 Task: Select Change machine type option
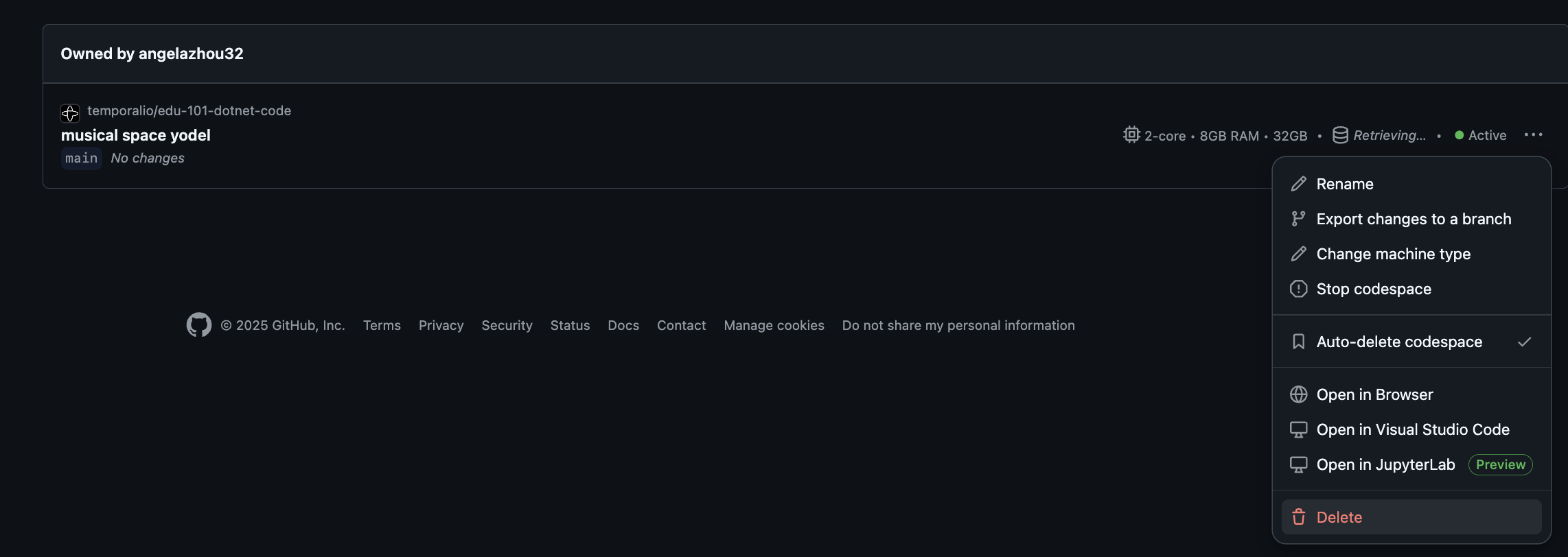(x=1411, y=254)
